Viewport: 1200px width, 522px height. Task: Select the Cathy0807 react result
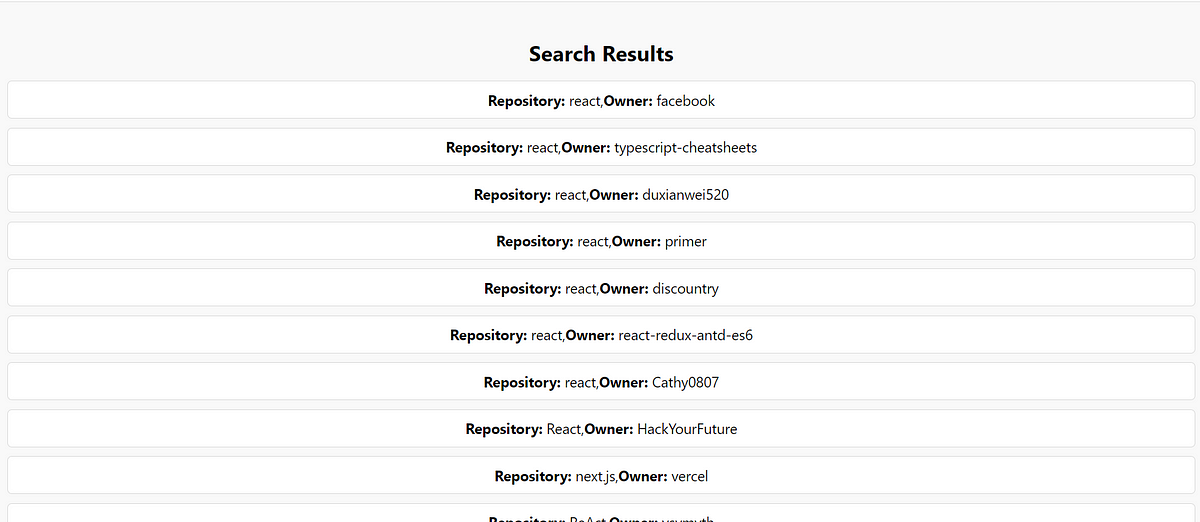(x=601, y=382)
